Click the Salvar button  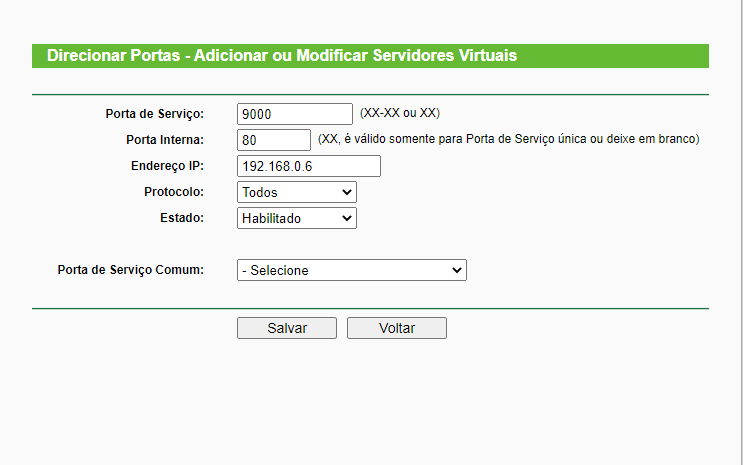point(287,328)
